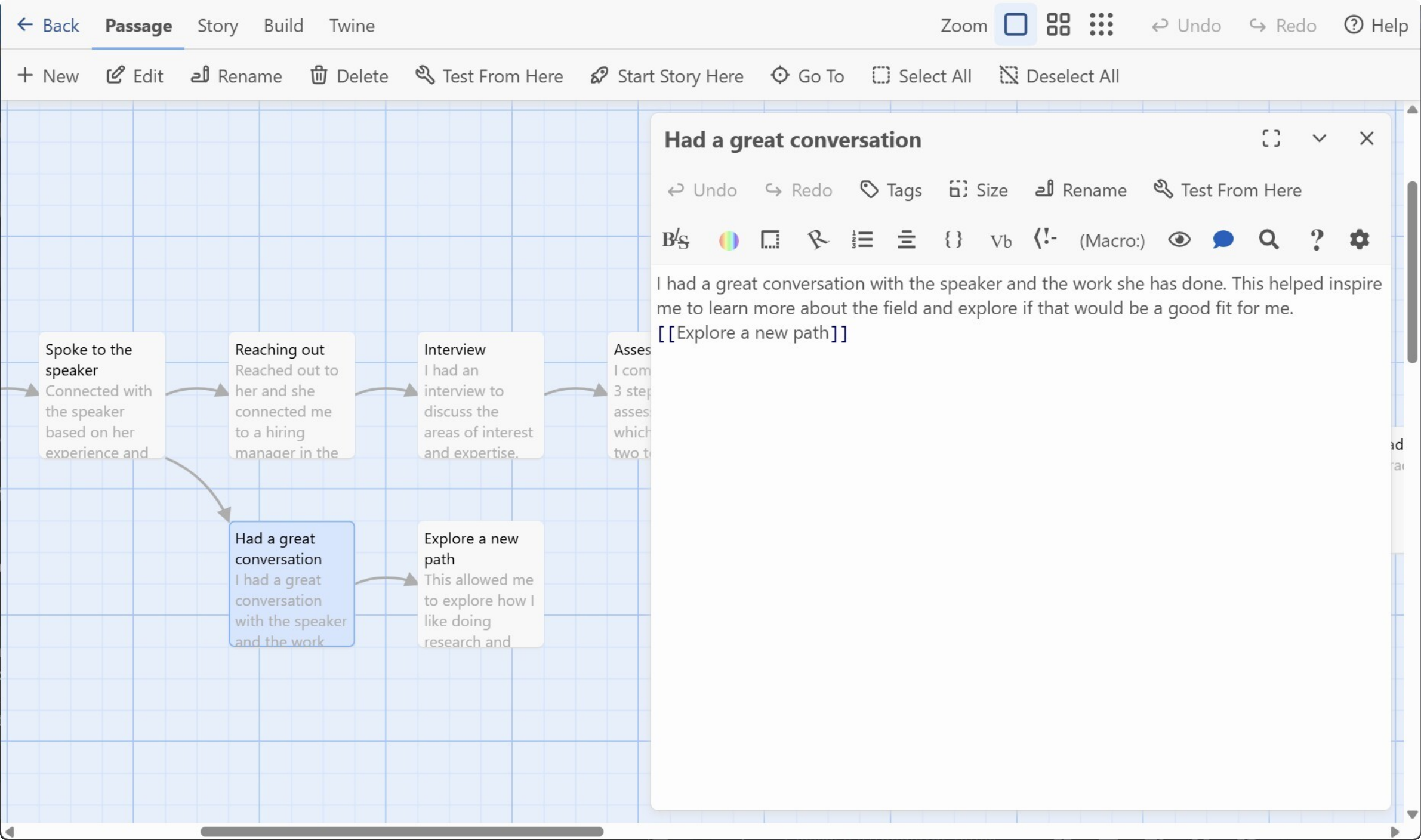Open the rotated text tool
The width and height of the screenshot is (1421, 840).
point(817,240)
